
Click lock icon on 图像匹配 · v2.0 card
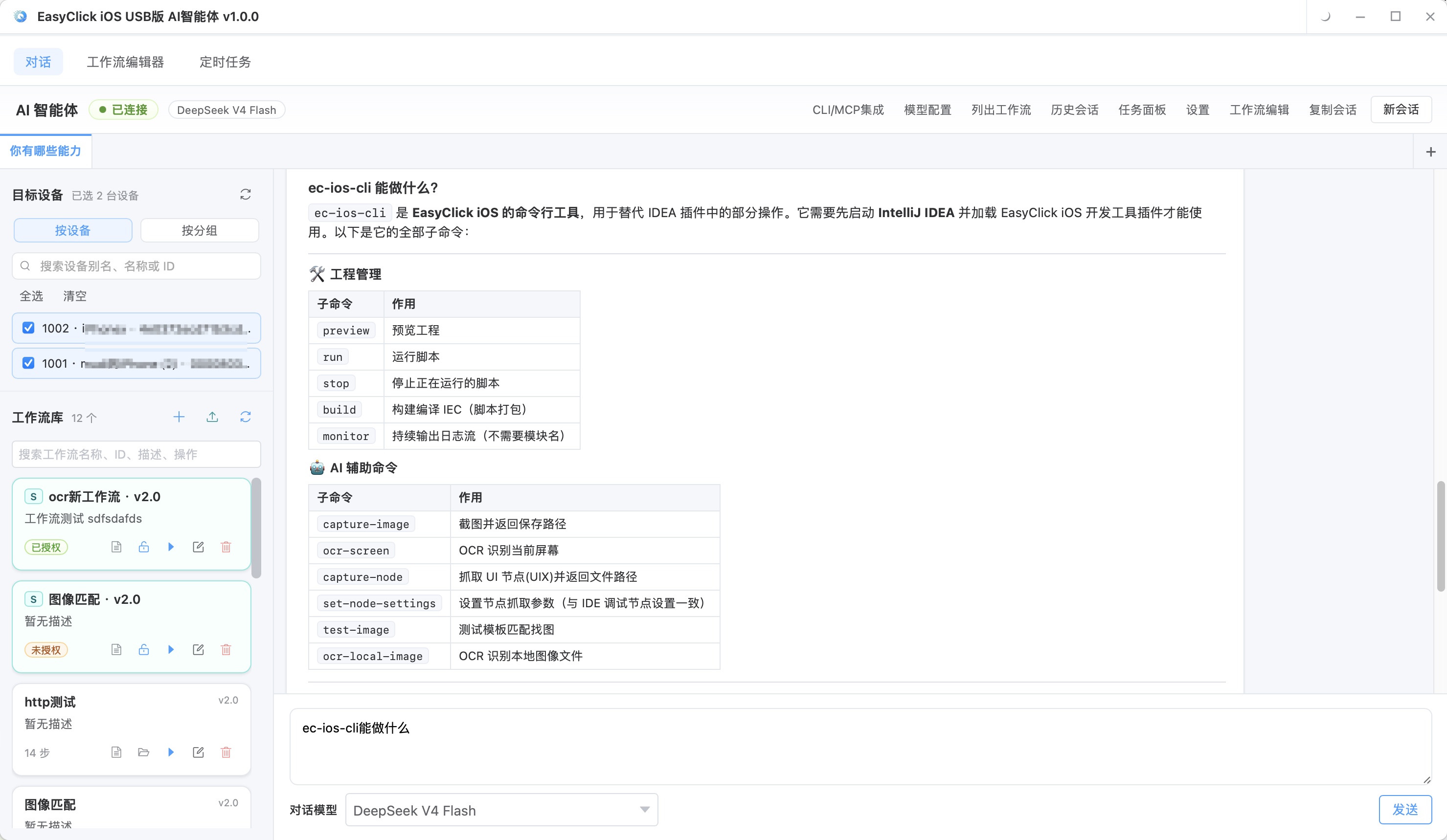[143, 649]
